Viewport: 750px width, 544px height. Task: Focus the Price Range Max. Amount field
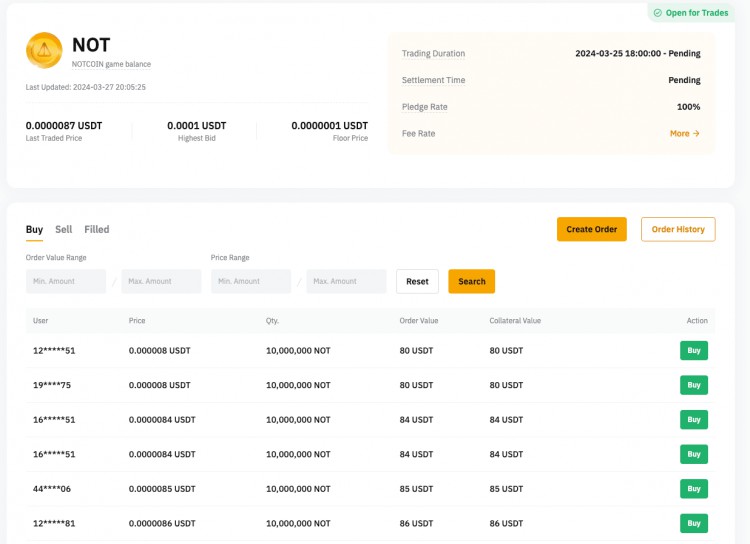346,281
